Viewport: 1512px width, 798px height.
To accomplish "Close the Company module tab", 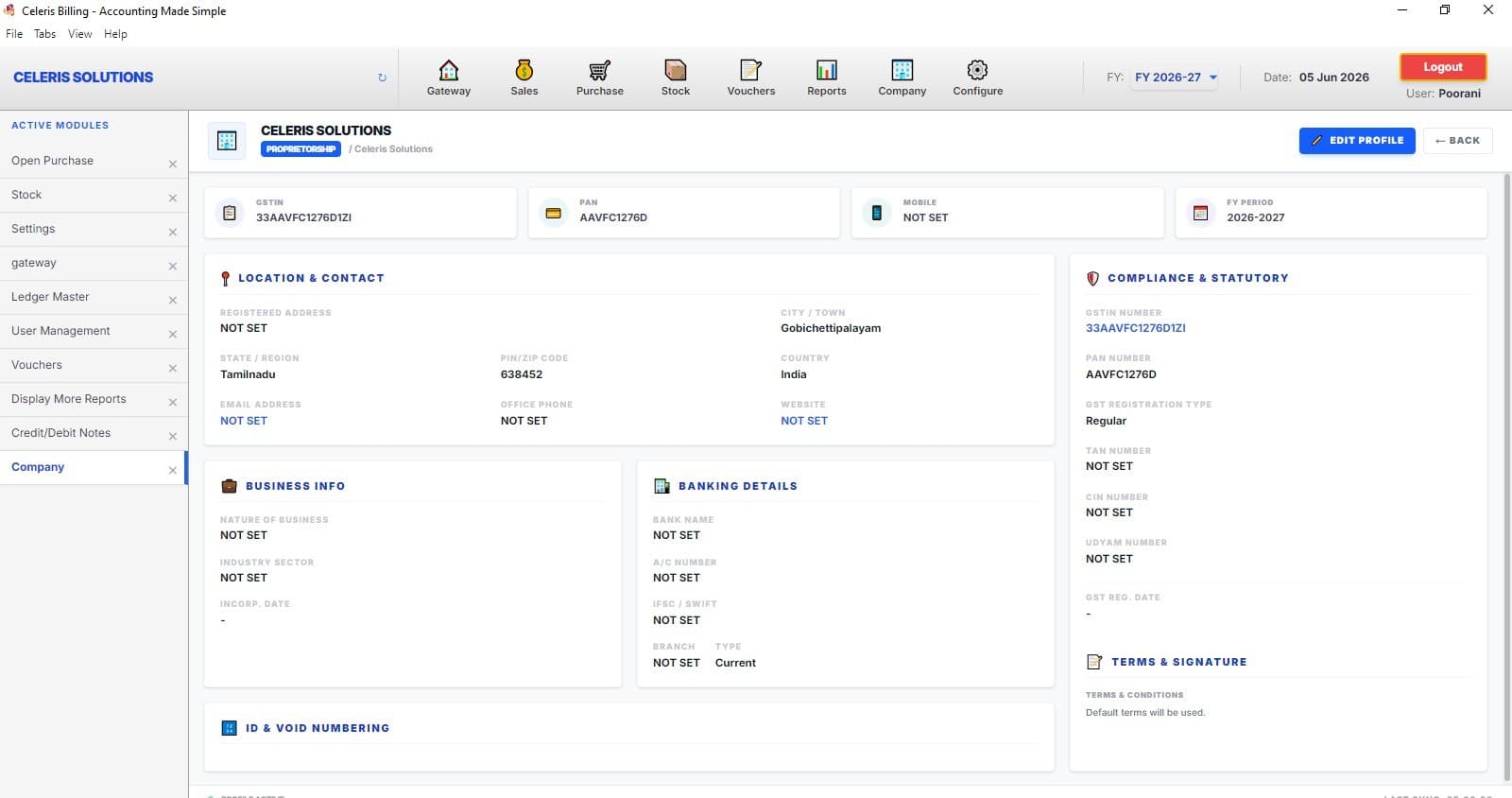I will coord(173,470).
